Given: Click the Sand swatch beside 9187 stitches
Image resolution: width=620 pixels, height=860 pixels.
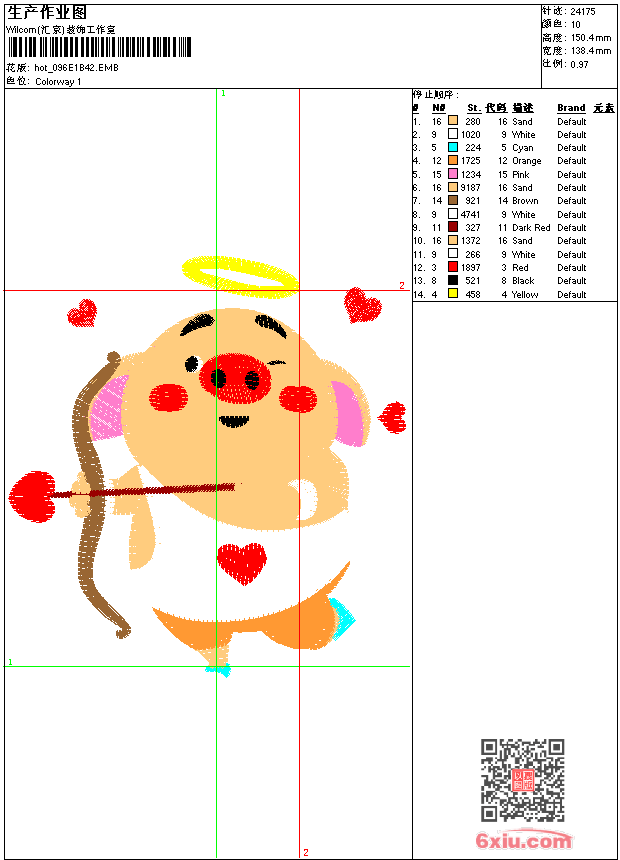Looking at the screenshot, I should pos(453,187).
